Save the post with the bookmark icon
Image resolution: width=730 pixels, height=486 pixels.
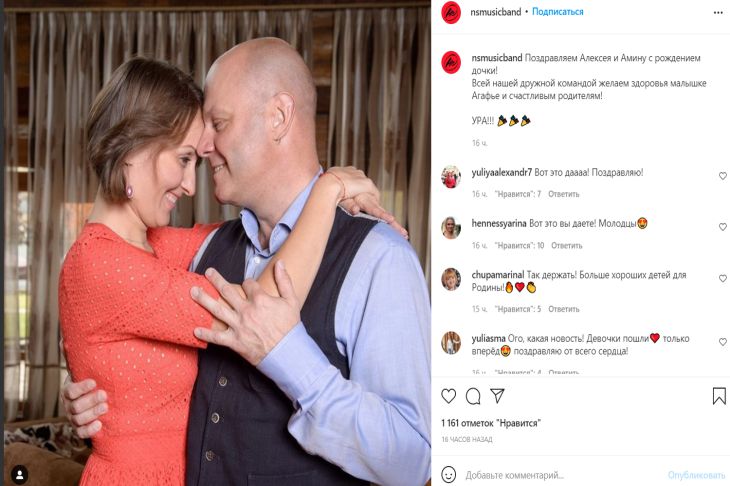[x=719, y=396]
